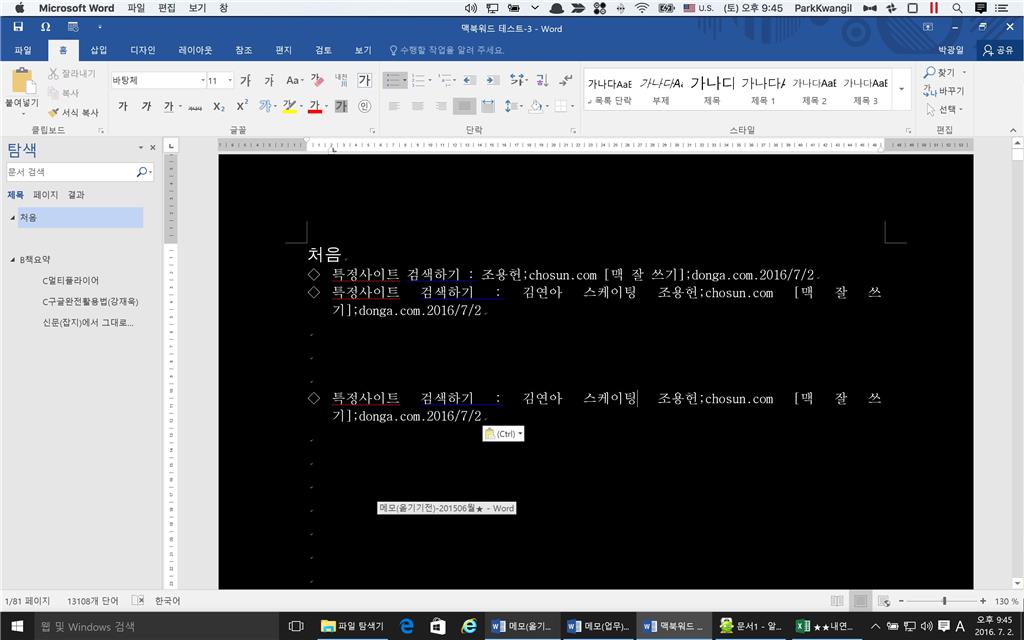
Task: Apply character border icon
Action: click(364, 80)
